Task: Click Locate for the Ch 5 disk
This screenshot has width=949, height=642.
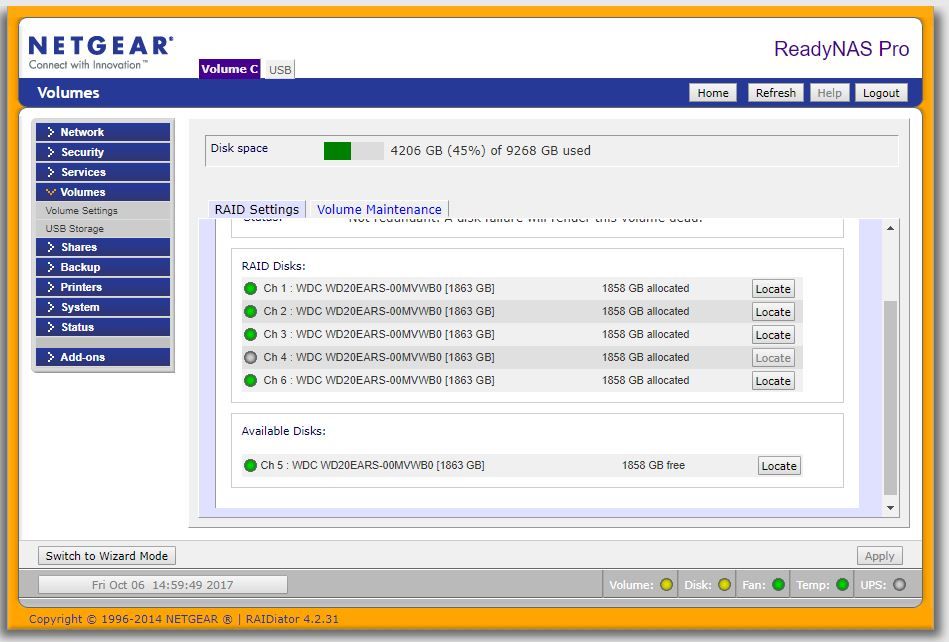Action: click(x=778, y=466)
